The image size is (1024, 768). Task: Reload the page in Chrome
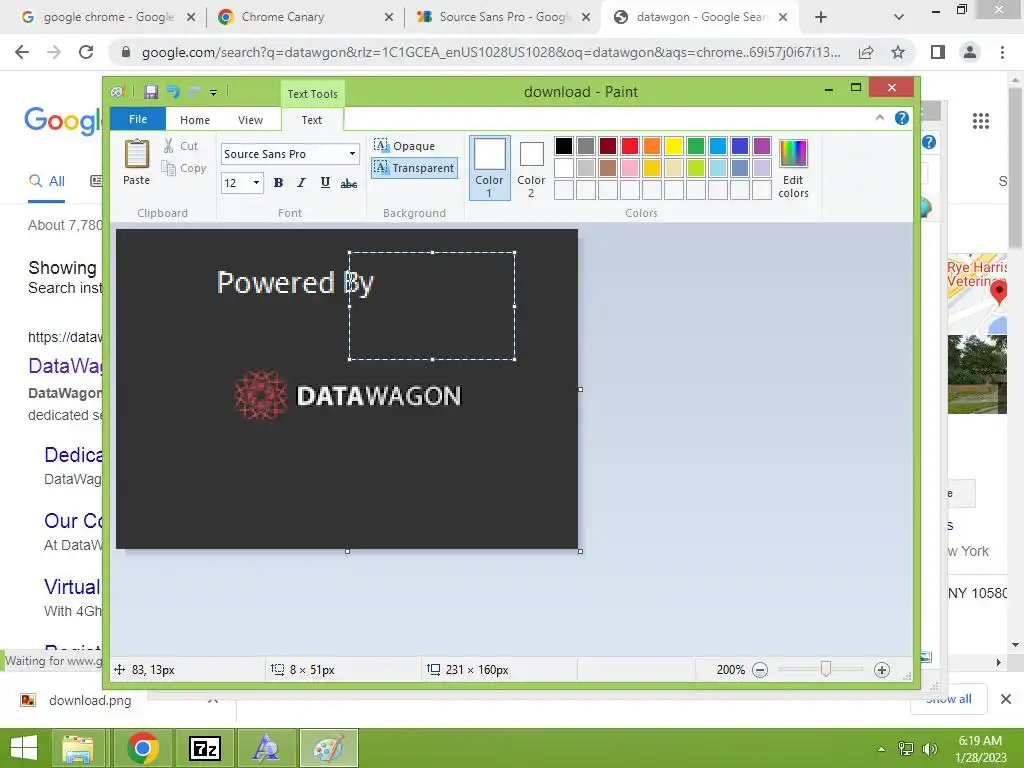tap(86, 52)
